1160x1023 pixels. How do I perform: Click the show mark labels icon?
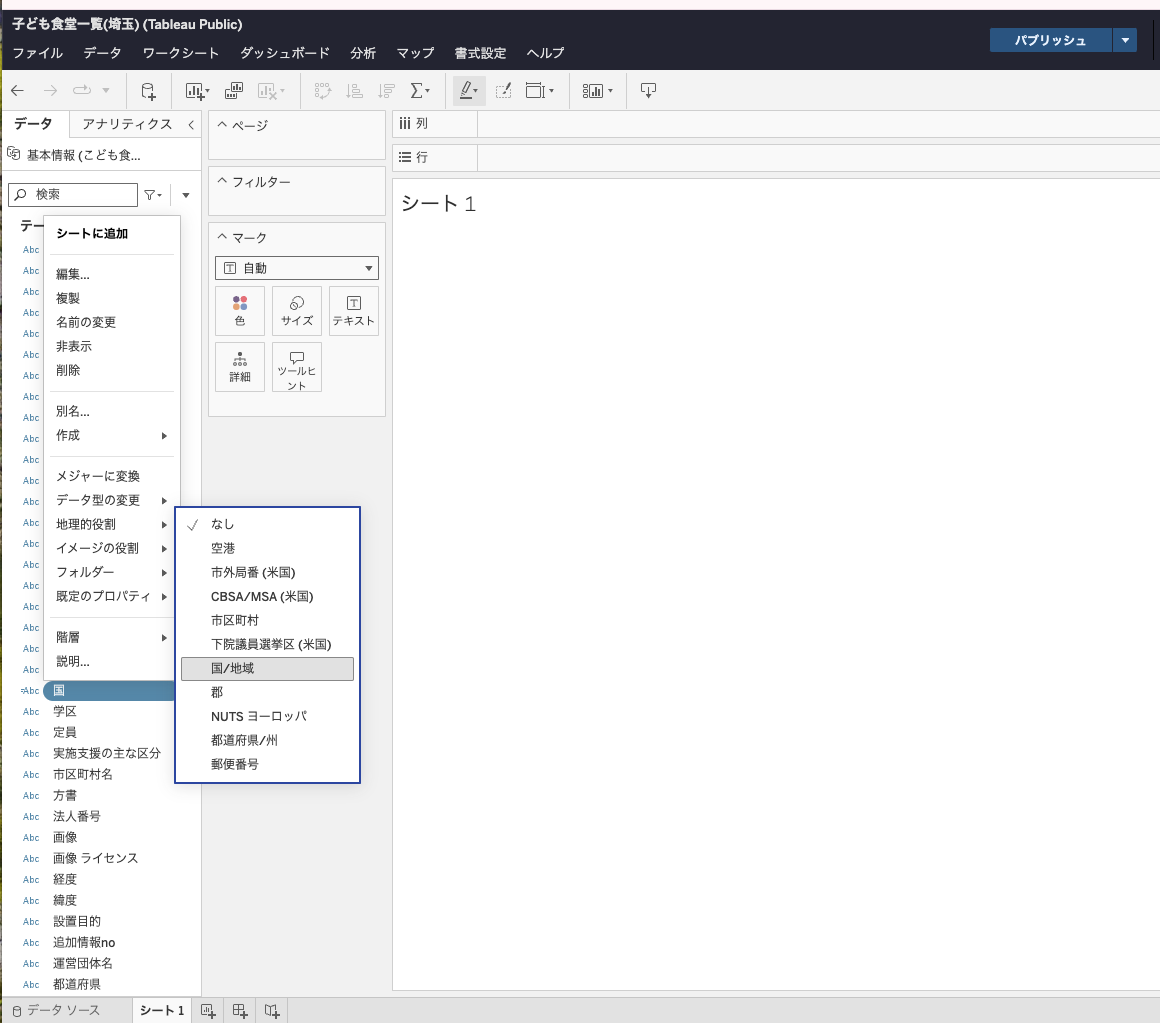click(x=503, y=91)
